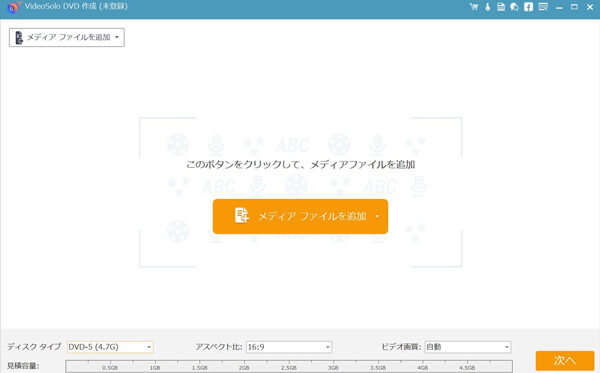Click the capacity bar at 2GB

pyautogui.click(x=244, y=366)
